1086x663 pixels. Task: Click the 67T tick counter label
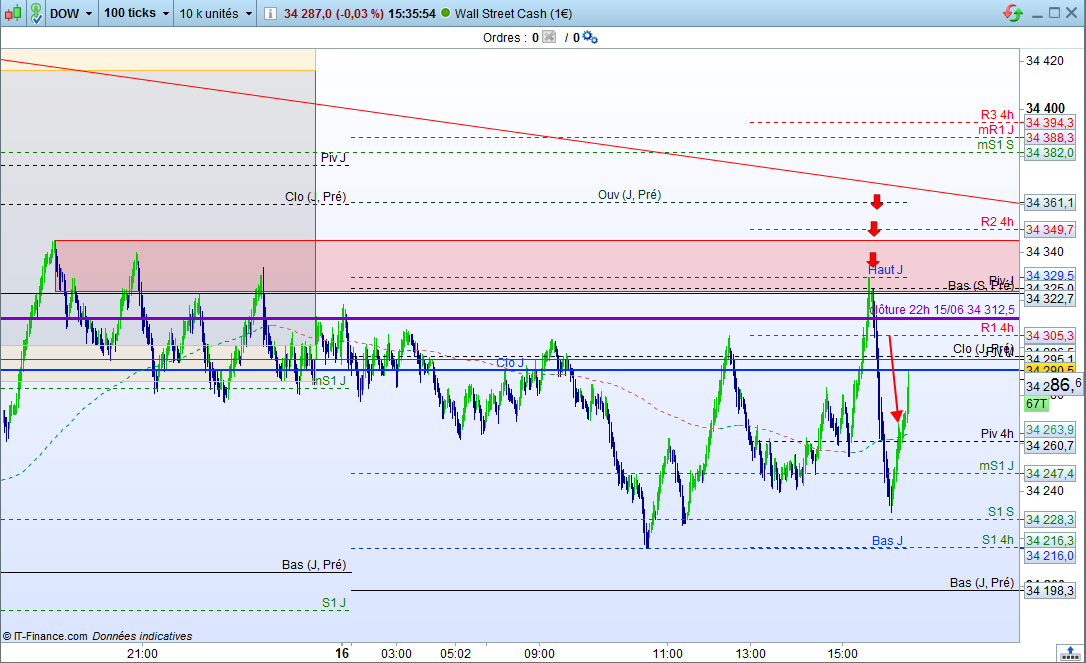tap(1036, 404)
